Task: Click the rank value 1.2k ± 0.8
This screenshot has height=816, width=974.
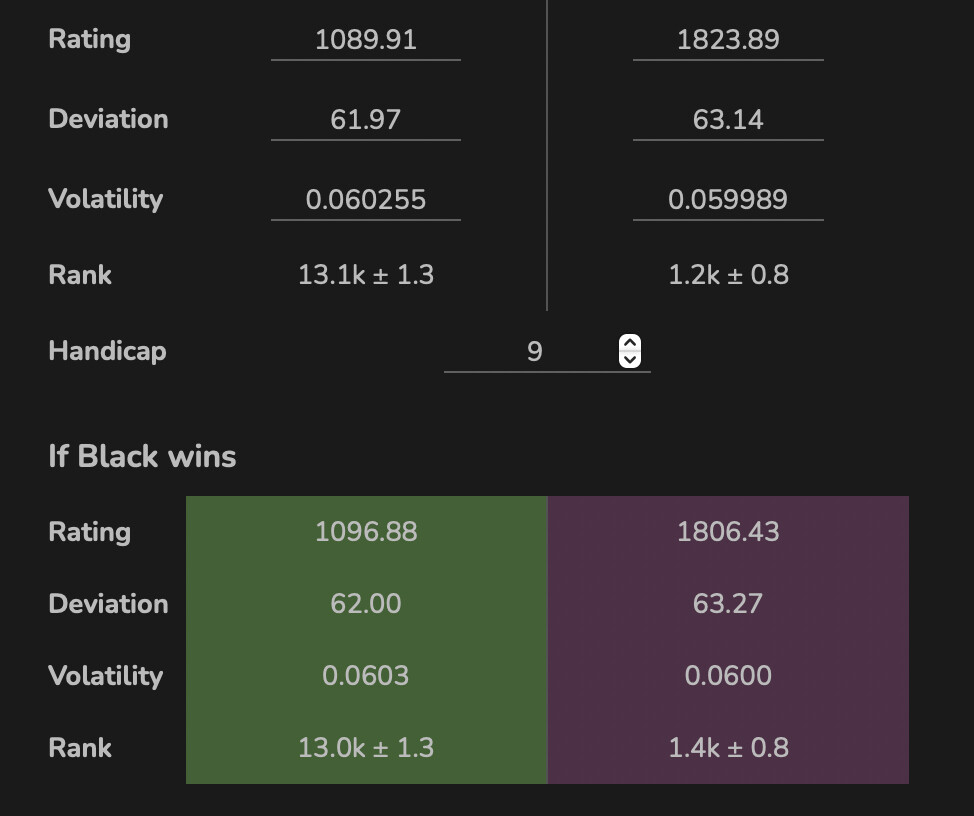Action: point(728,275)
